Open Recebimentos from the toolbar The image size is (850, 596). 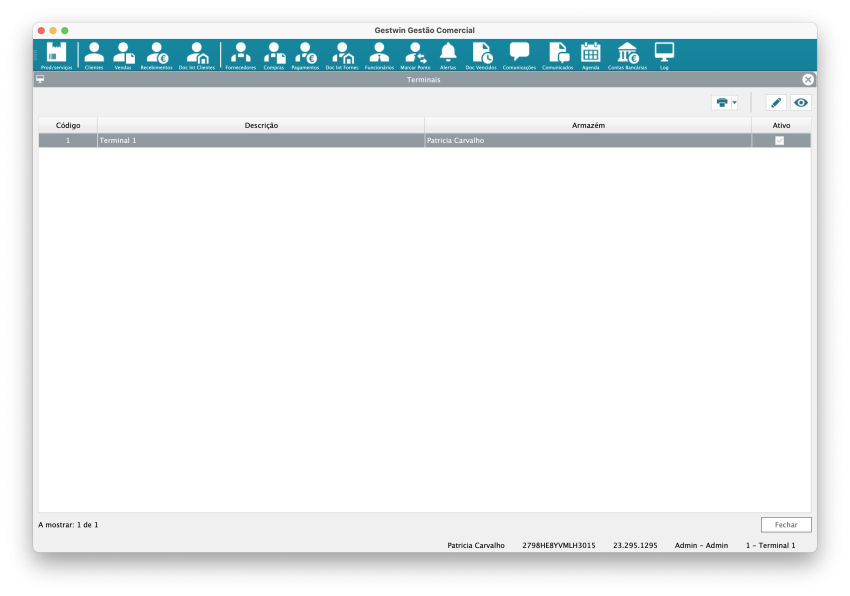tap(156, 55)
